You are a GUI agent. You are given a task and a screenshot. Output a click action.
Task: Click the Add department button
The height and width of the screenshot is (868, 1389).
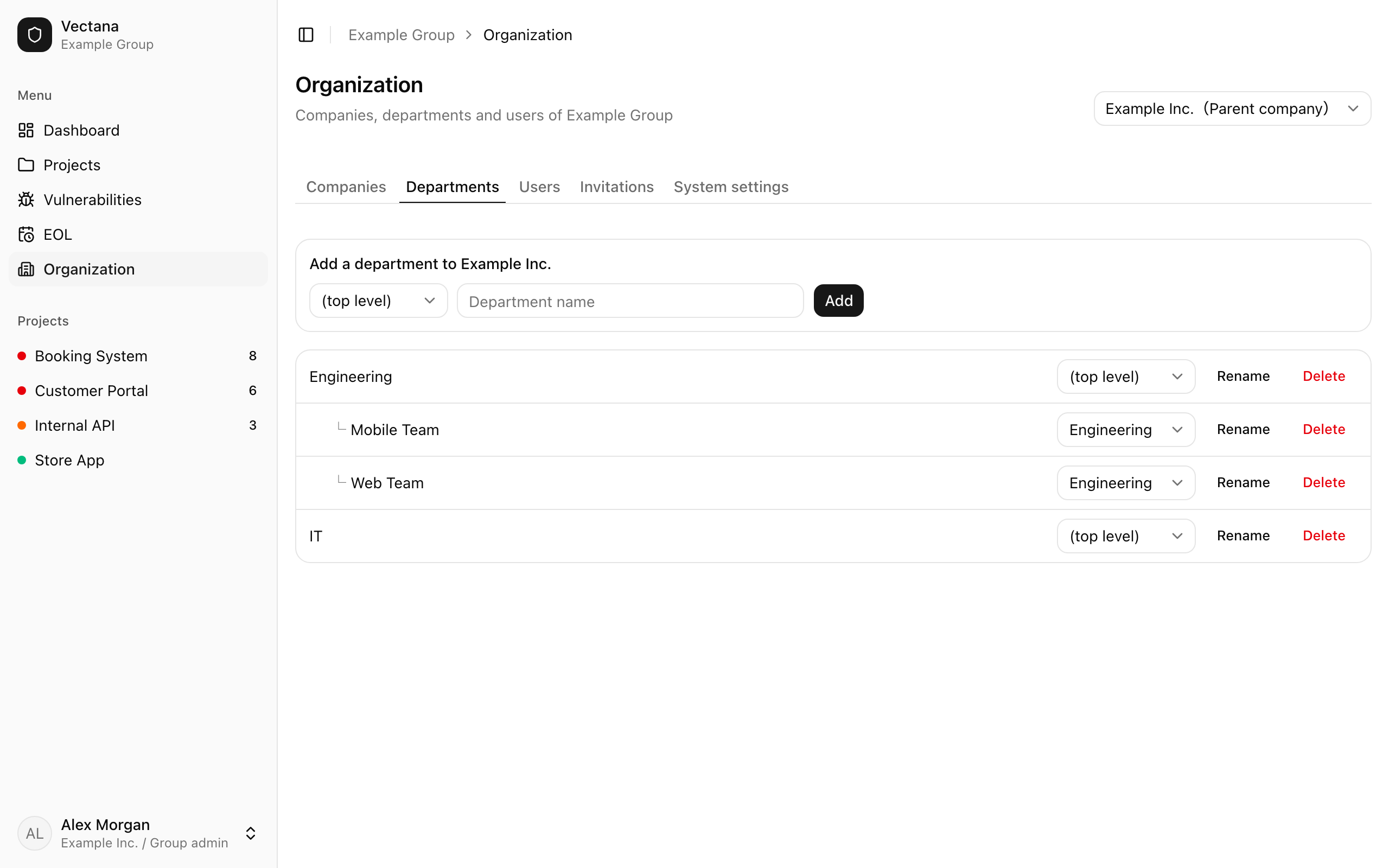[838, 300]
